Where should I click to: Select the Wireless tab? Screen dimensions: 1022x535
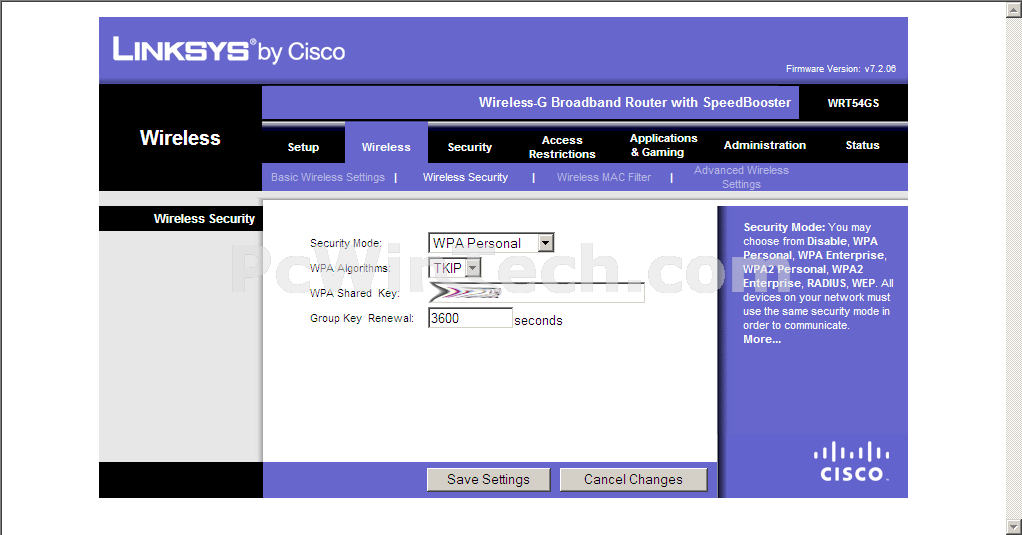[386, 147]
